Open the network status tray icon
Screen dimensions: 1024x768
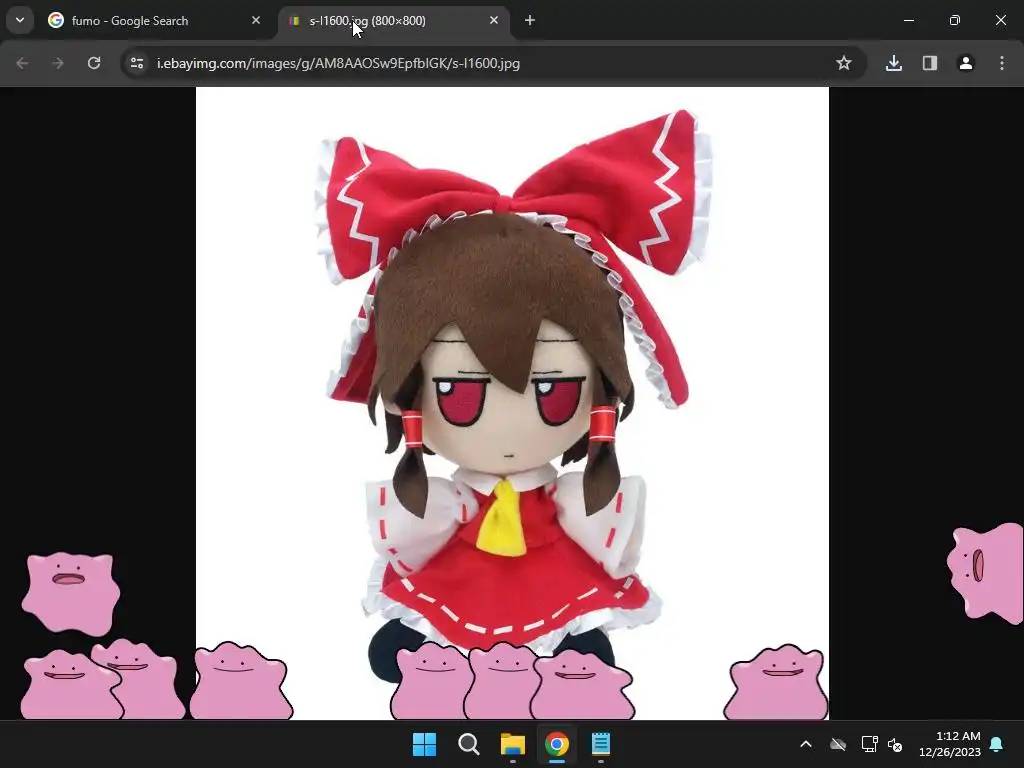869,744
